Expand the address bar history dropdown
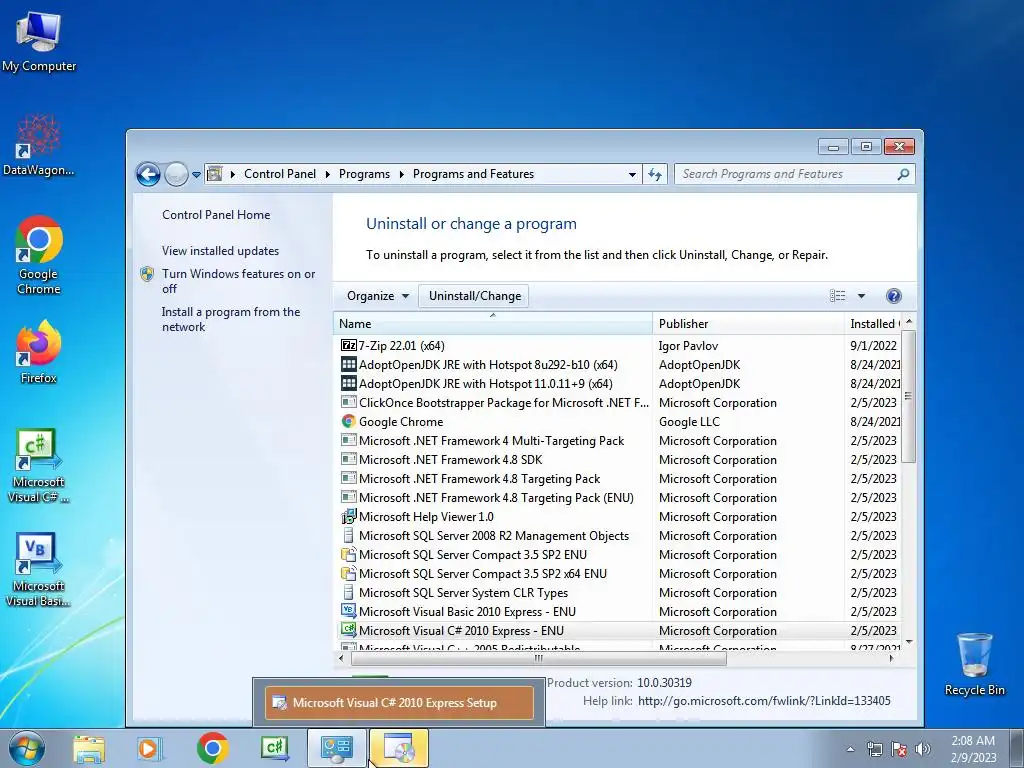The width and height of the screenshot is (1024, 768). [x=632, y=174]
